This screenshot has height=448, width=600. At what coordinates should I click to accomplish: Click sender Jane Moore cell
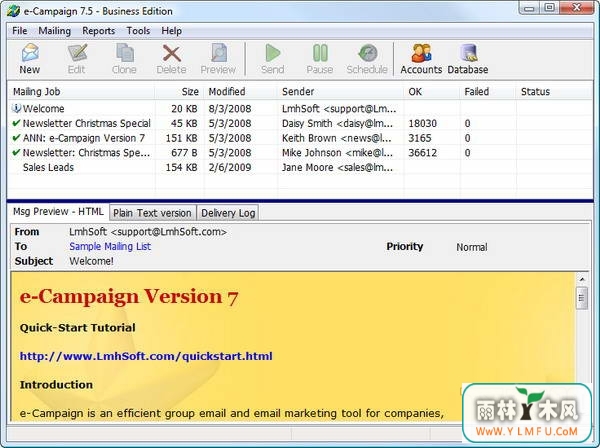point(337,167)
